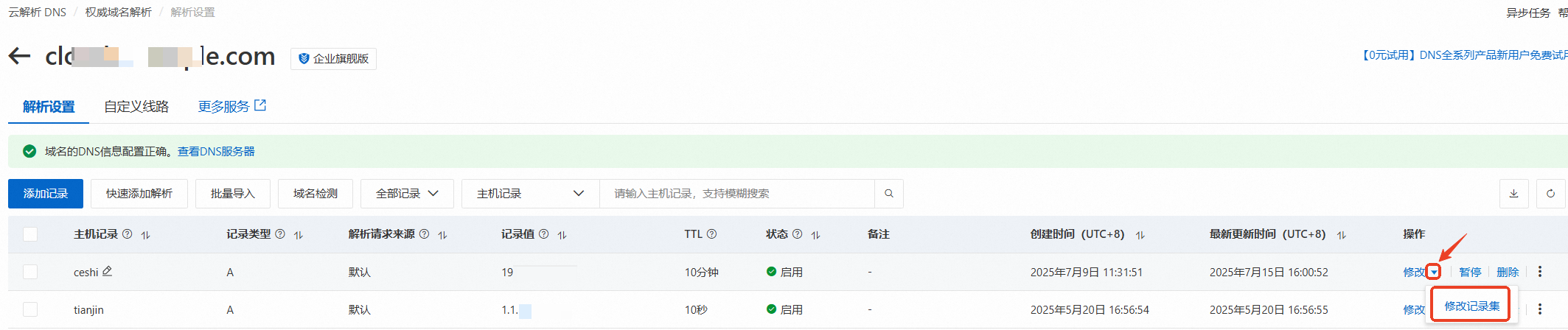Open the 查看DNS服务器 link
Viewport: 1568px width, 330px height.
coord(216,152)
